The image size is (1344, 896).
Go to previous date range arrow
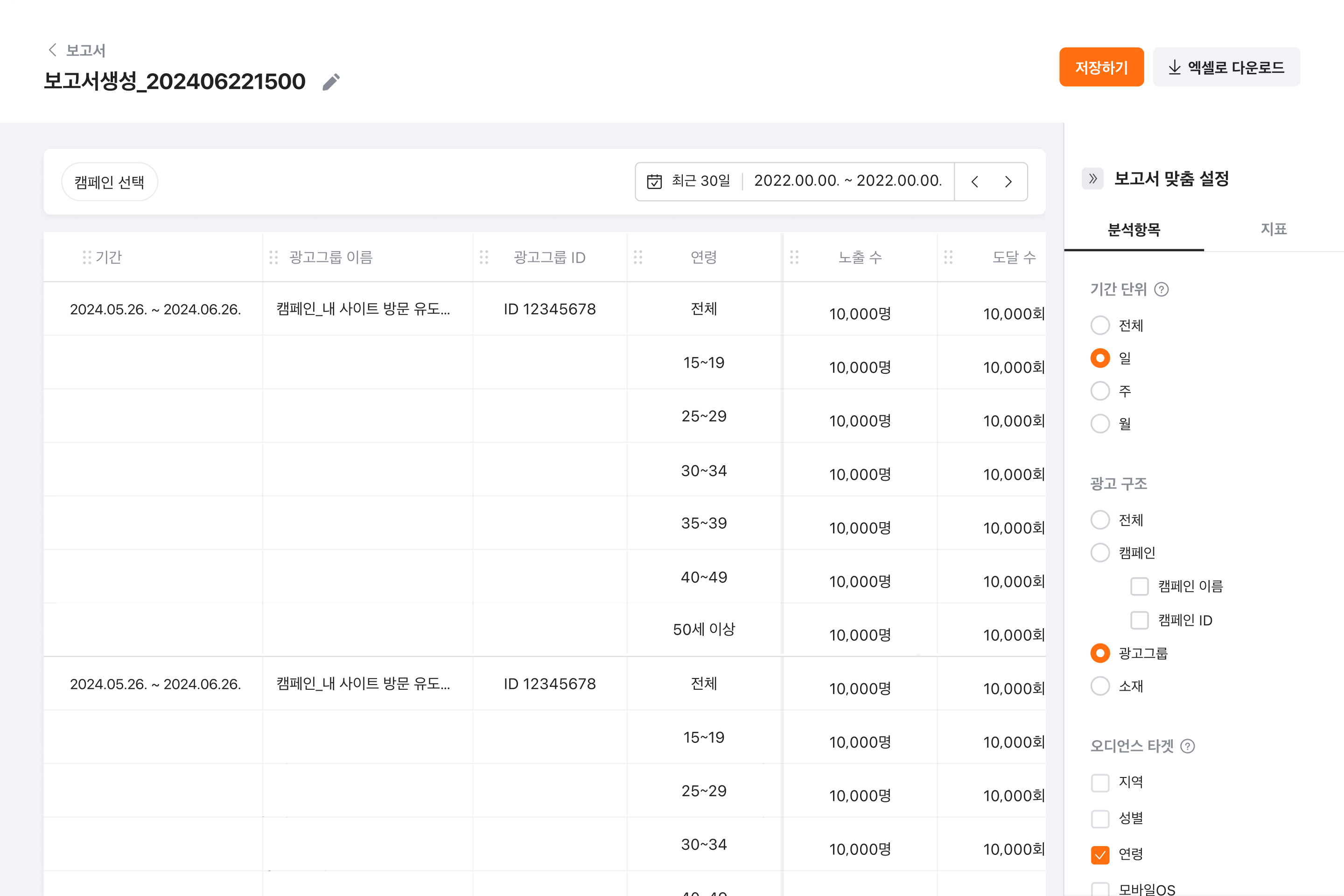[x=975, y=182]
